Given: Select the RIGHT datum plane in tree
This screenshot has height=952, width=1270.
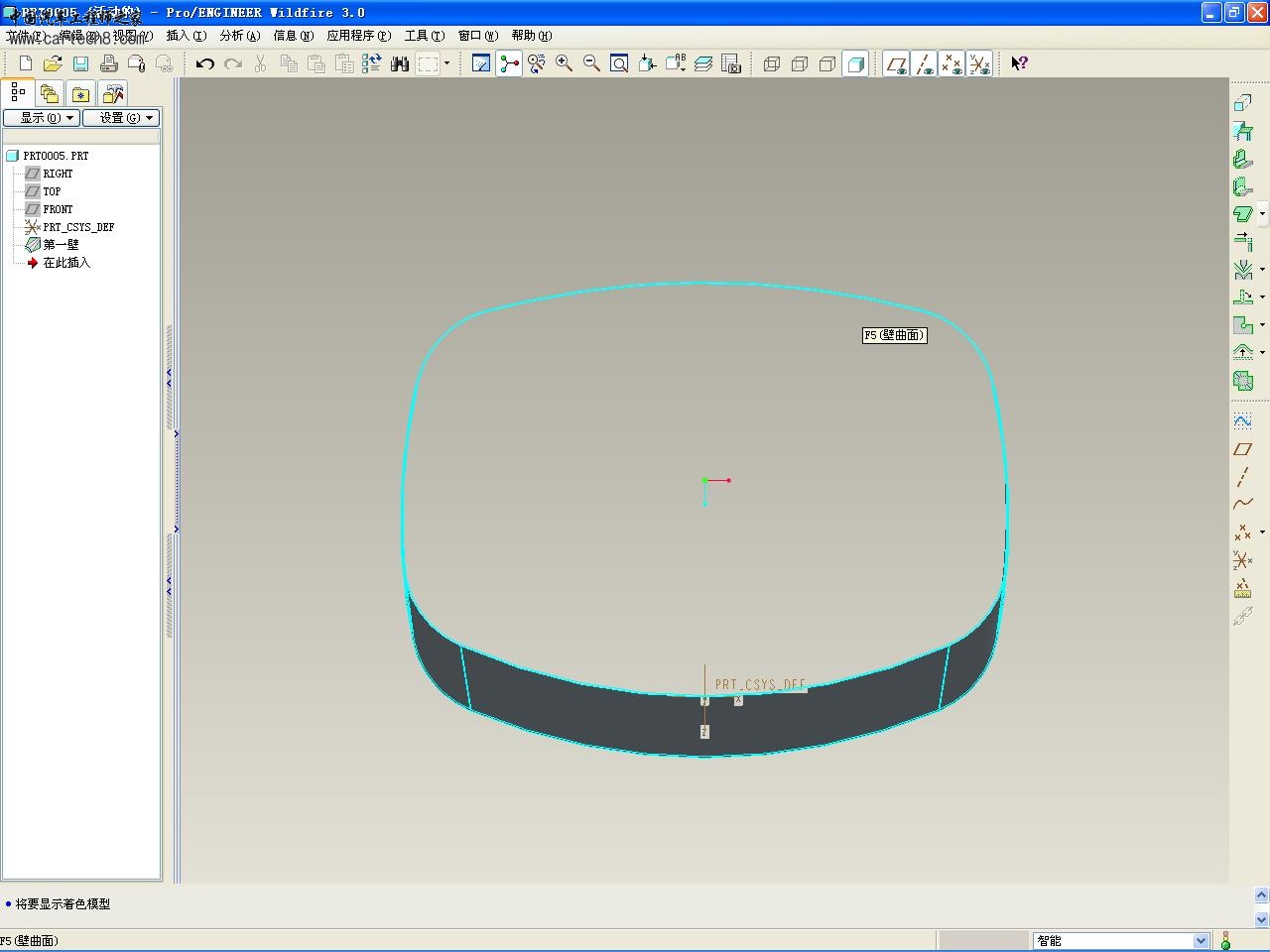Looking at the screenshot, I should 50,174.
